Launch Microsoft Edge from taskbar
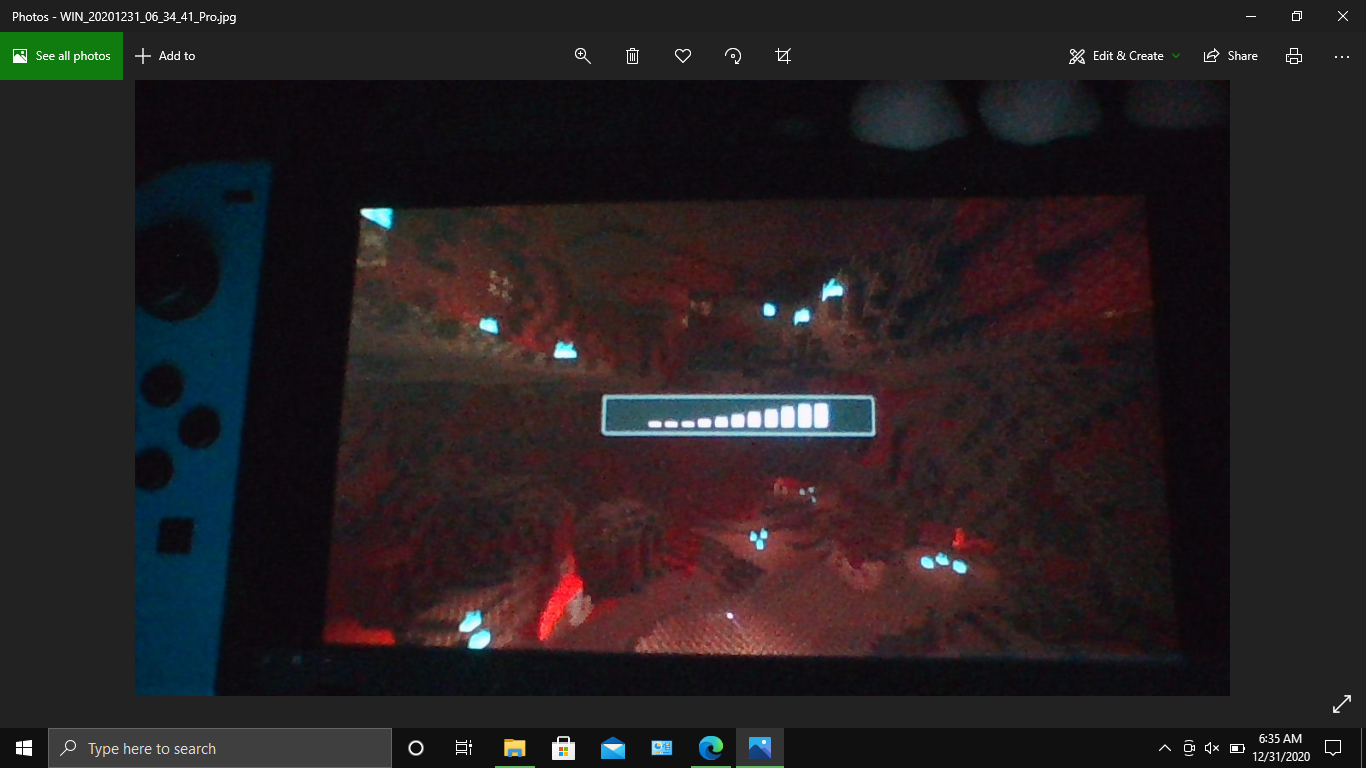1366x768 pixels. pyautogui.click(x=711, y=748)
